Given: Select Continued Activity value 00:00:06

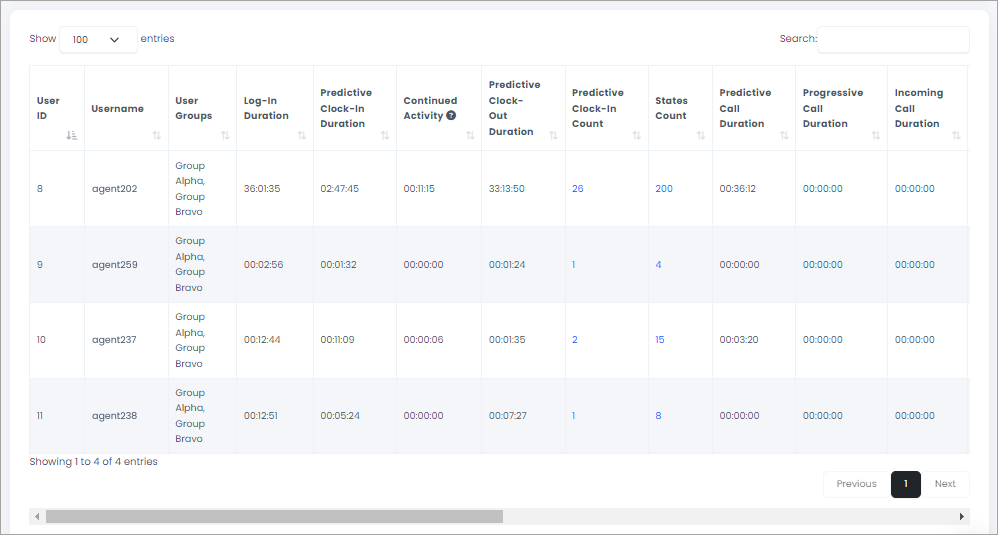Looking at the screenshot, I should pos(423,340).
